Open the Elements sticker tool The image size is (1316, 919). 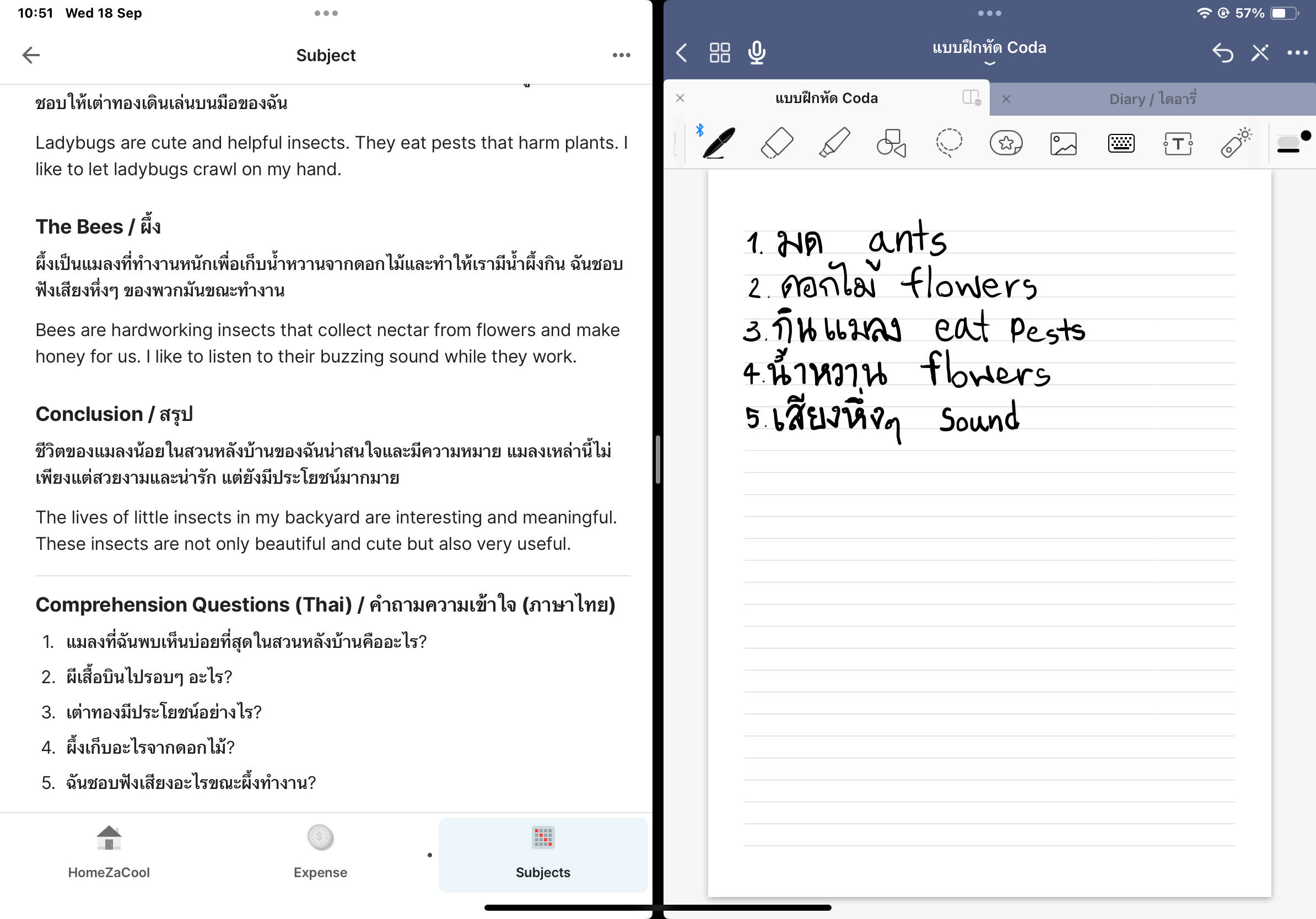[x=1006, y=143]
